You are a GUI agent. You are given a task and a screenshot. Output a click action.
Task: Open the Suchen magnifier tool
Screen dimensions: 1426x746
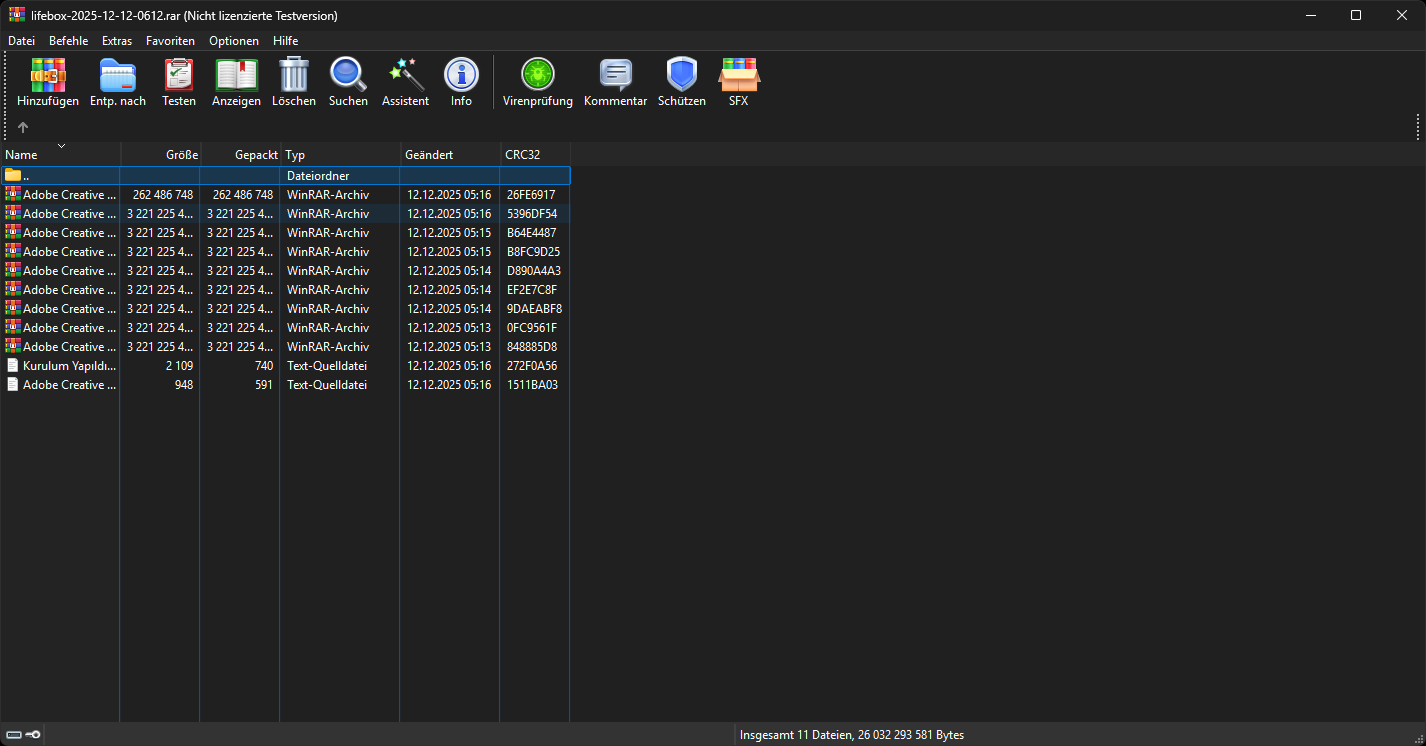click(x=348, y=82)
